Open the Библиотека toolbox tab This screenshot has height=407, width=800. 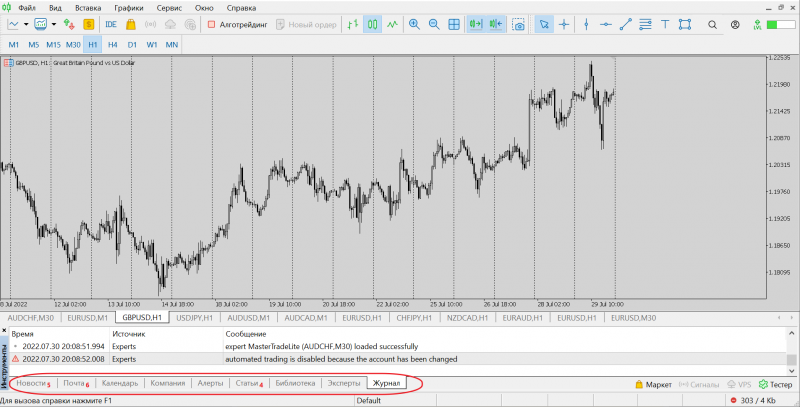point(295,383)
